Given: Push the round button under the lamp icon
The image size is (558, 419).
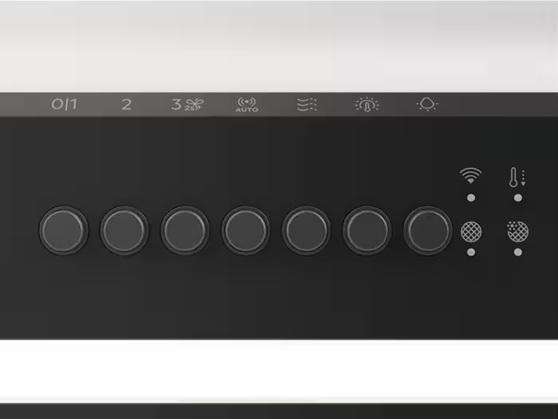Looking at the screenshot, I should tap(427, 230).
